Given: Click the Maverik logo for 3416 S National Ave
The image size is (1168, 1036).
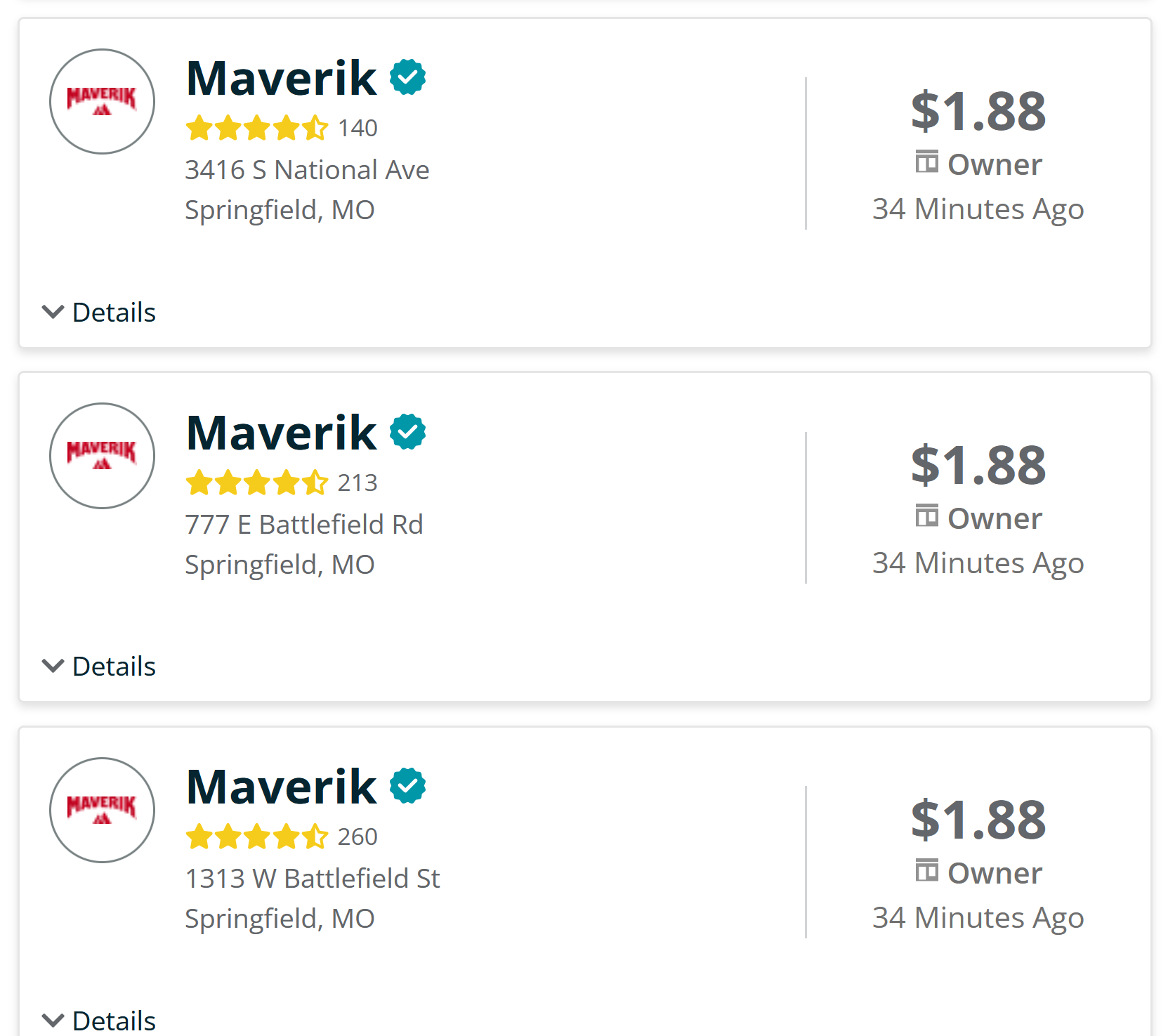Looking at the screenshot, I should pyautogui.click(x=102, y=101).
